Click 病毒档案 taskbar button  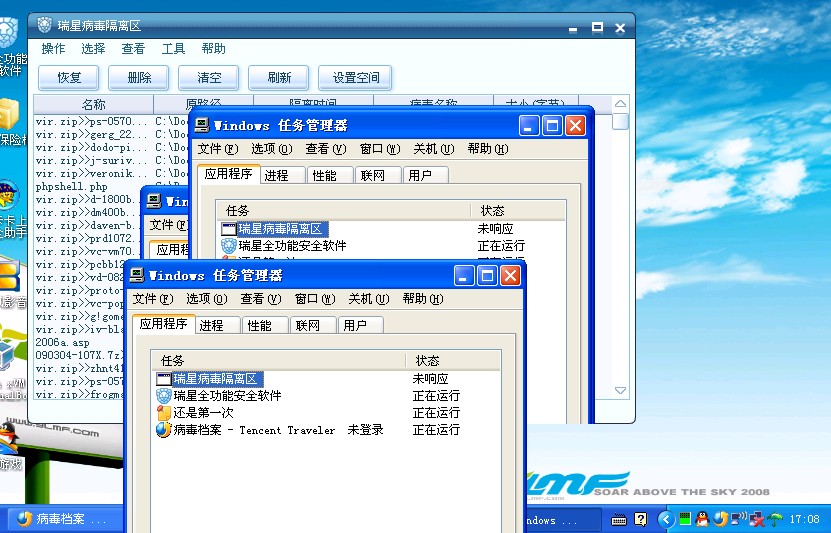click(x=64, y=519)
